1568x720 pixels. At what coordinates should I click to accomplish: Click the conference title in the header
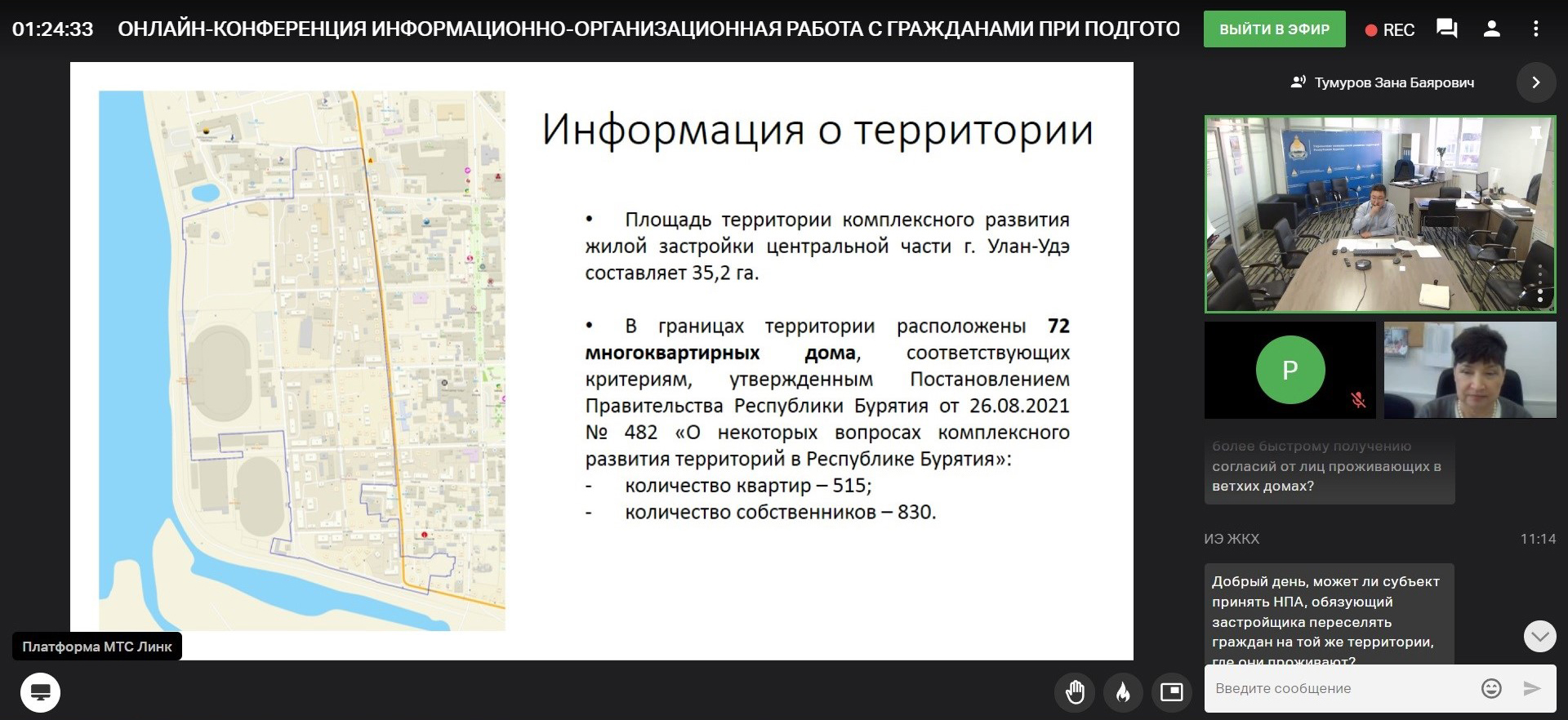(x=648, y=29)
